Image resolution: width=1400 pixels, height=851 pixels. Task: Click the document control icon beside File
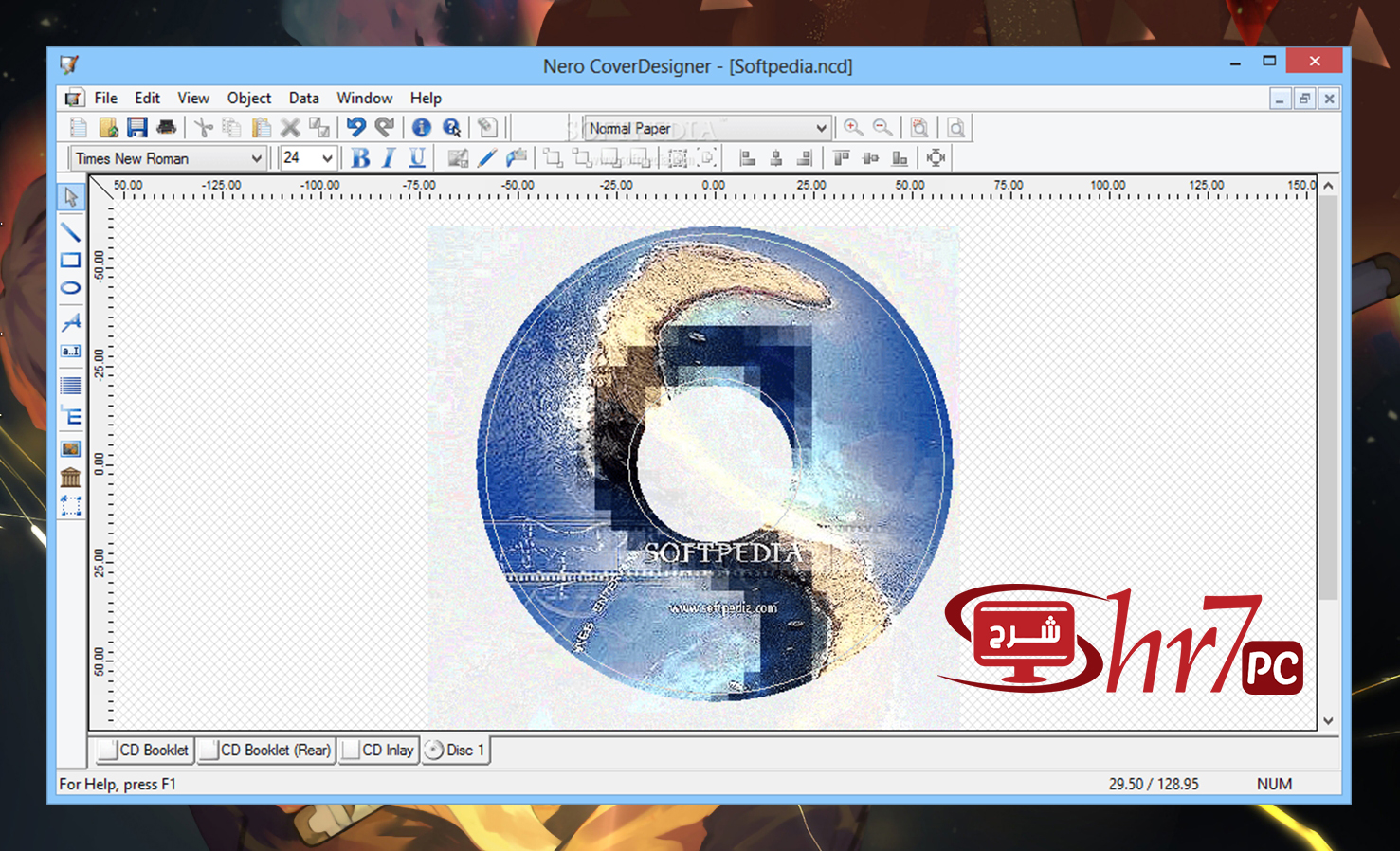(x=74, y=98)
